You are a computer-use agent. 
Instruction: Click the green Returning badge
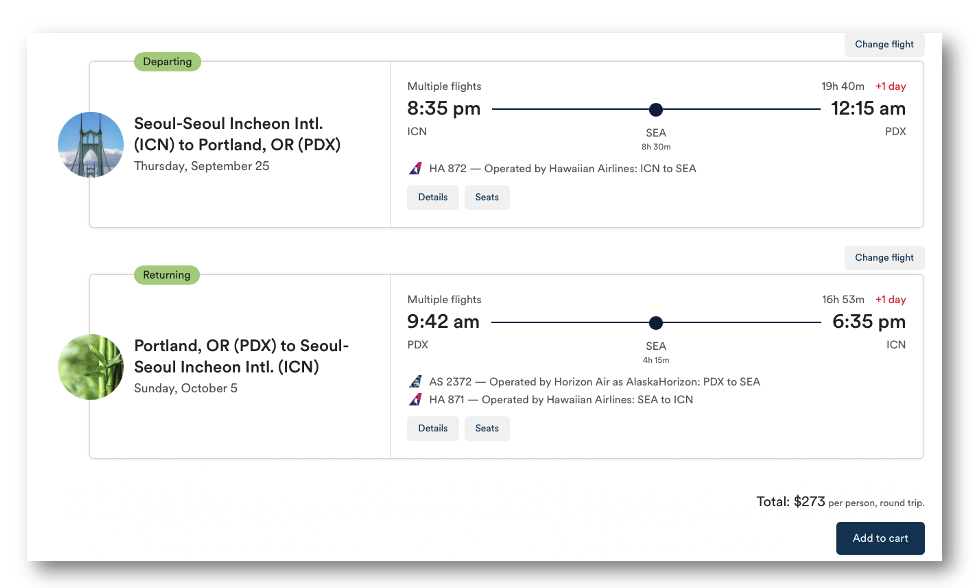[x=167, y=275]
